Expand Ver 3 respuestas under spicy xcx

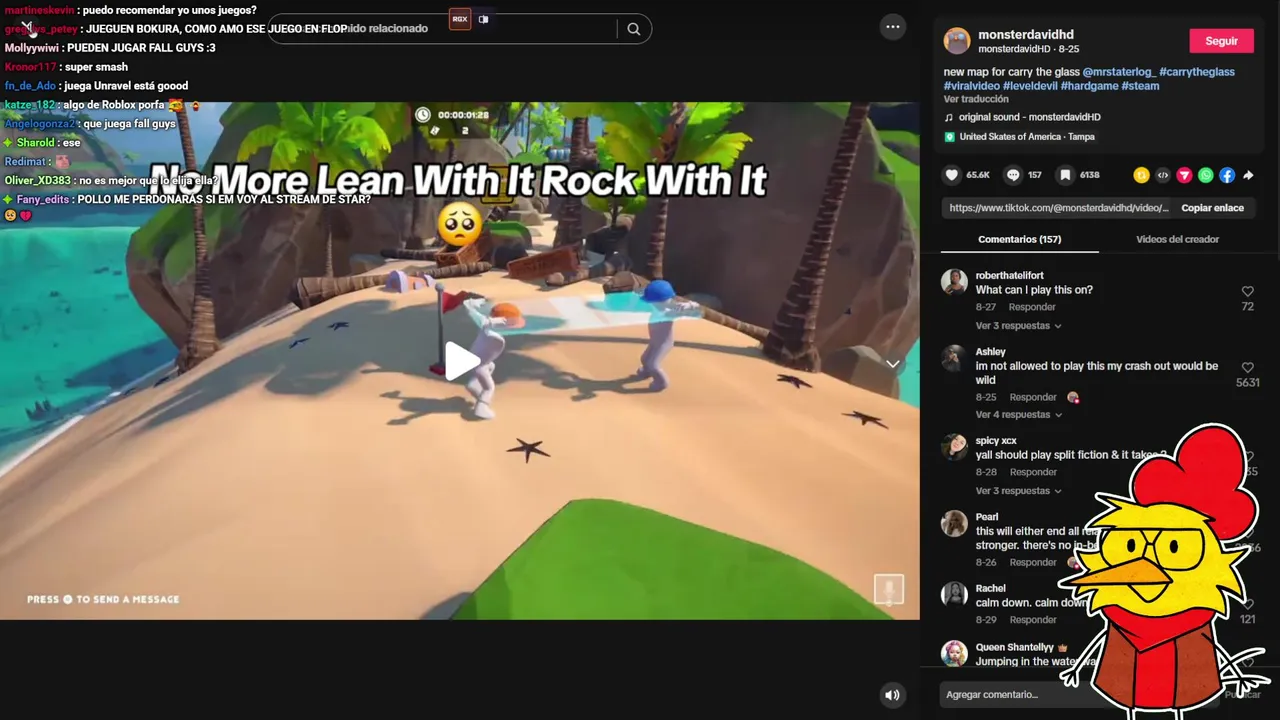(x=1018, y=491)
